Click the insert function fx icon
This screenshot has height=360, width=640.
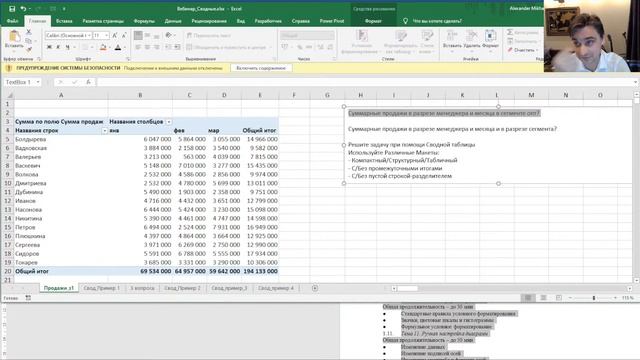pyautogui.click(x=88, y=82)
